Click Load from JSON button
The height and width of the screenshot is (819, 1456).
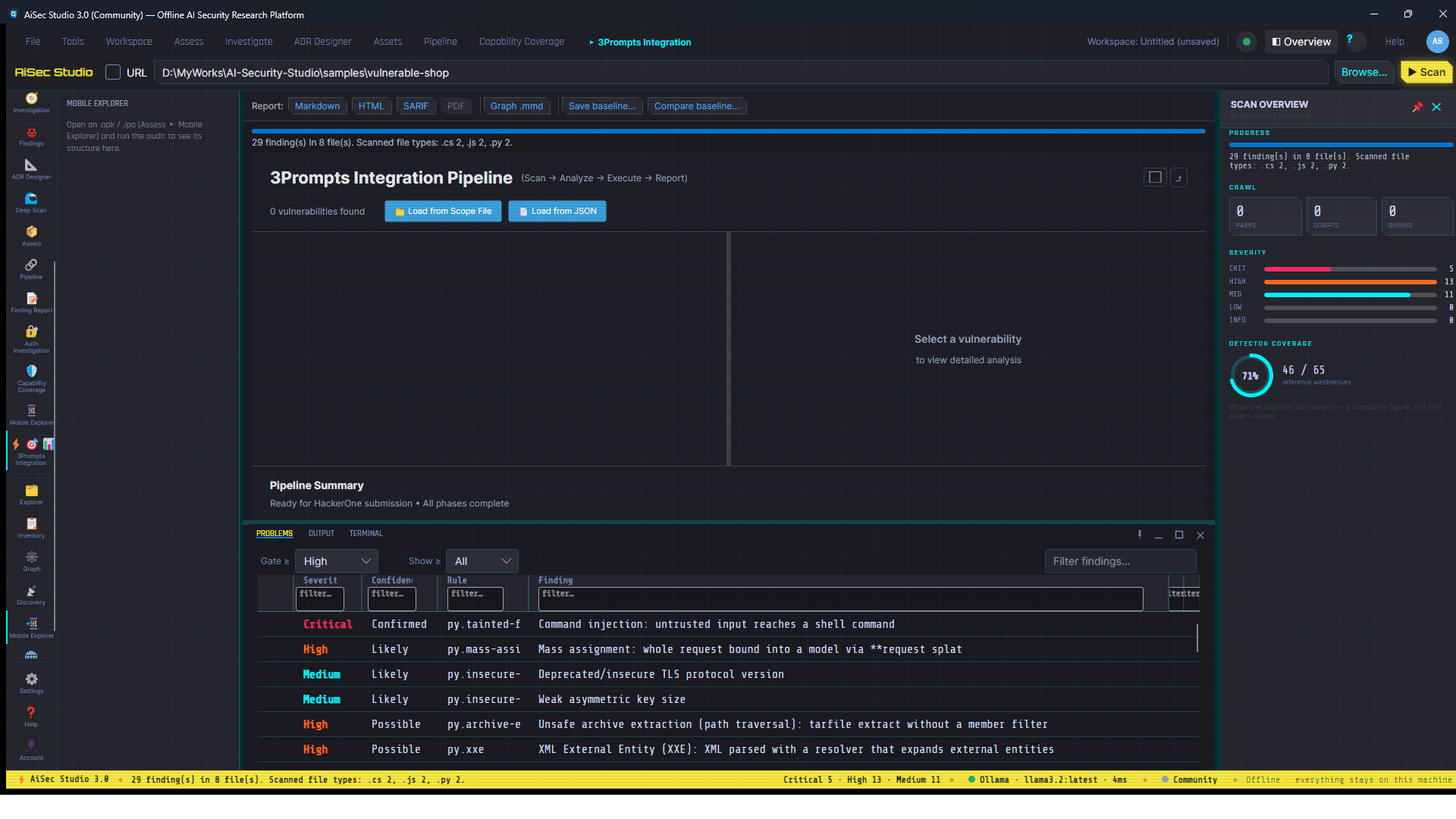[x=557, y=211]
